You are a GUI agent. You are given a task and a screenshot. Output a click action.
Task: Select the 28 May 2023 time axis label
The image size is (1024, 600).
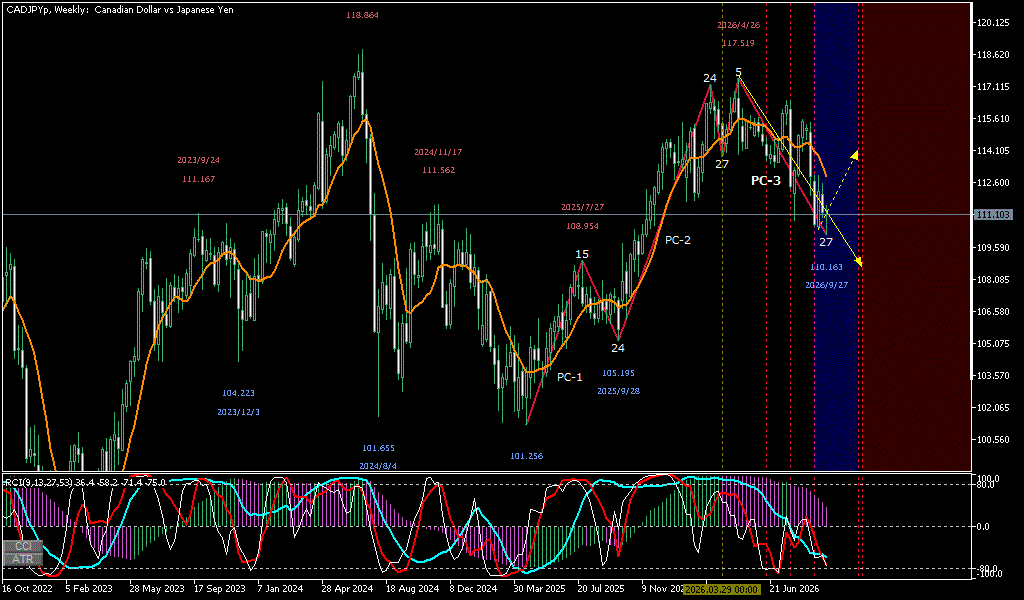coord(155,588)
